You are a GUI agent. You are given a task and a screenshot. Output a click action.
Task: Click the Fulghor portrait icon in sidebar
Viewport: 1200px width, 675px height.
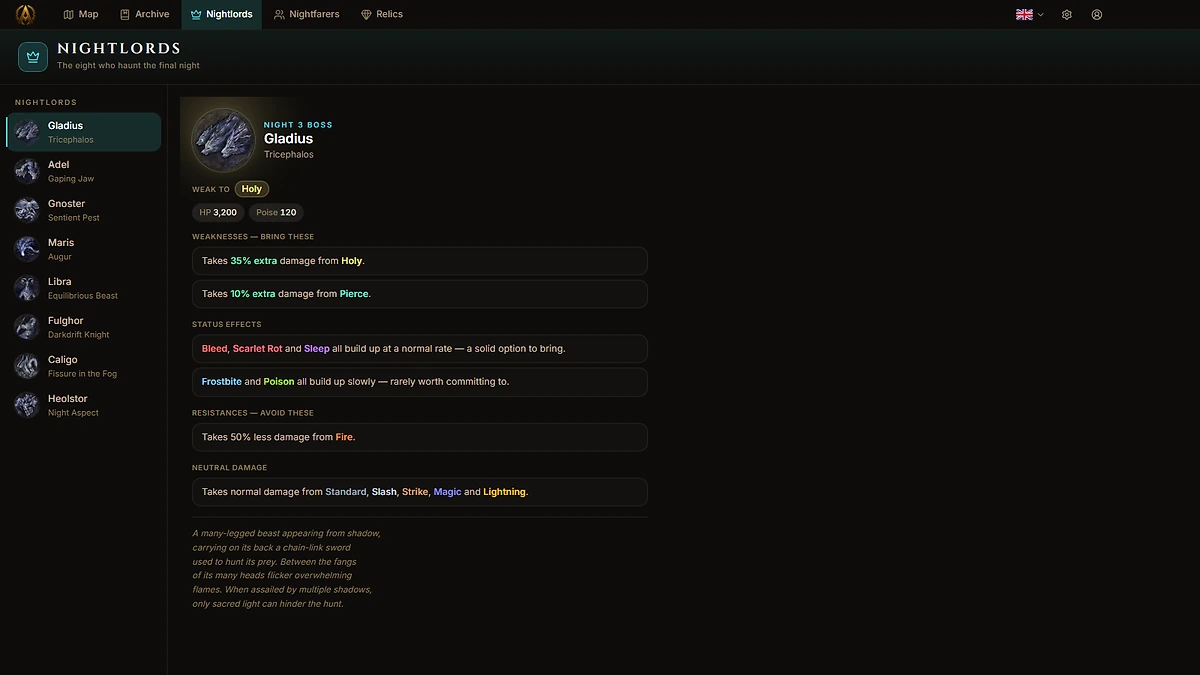pos(27,327)
